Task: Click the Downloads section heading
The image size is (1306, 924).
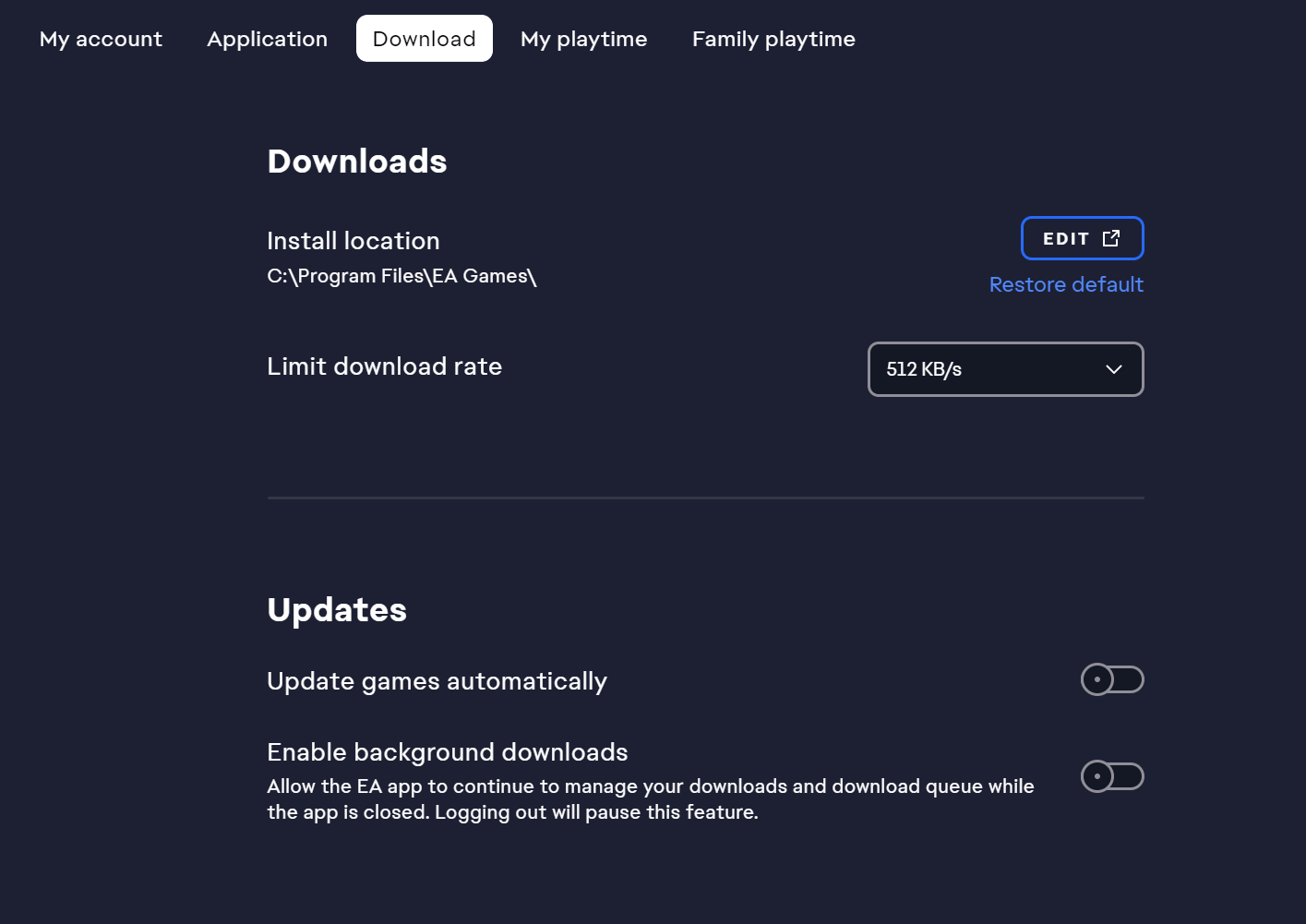Action: pos(357,162)
